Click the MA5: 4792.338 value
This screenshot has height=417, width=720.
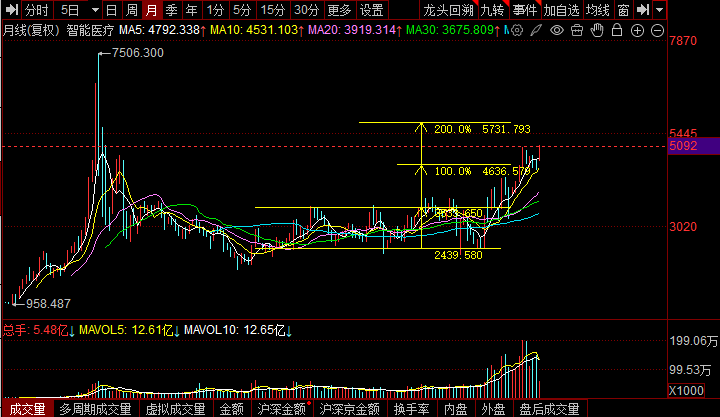(163, 31)
